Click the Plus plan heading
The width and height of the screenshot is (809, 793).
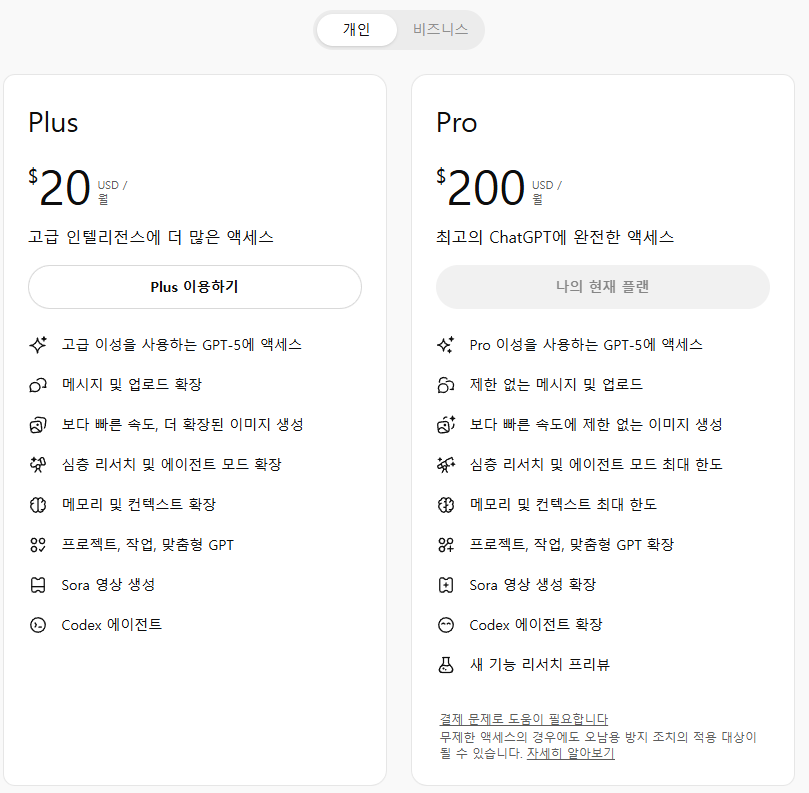coord(53,123)
